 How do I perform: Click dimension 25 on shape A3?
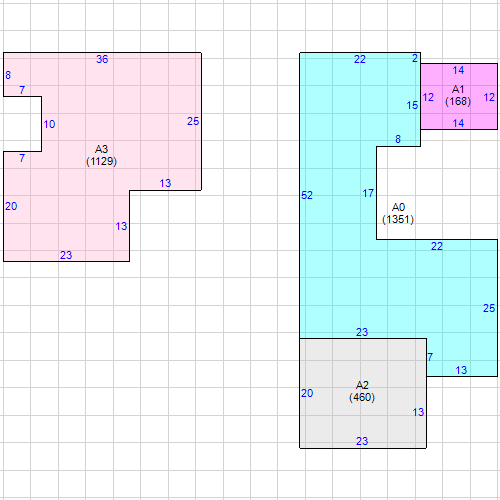[x=193, y=121]
